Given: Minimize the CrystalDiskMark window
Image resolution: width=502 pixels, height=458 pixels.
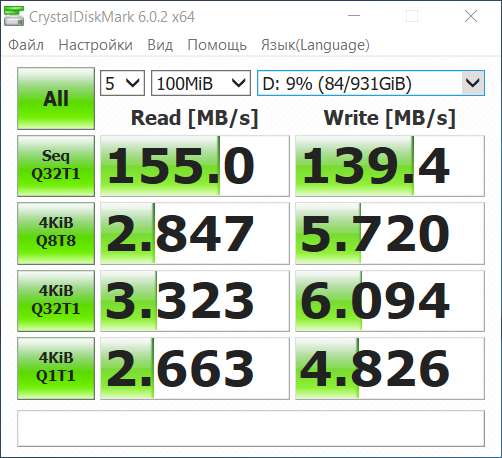Looking at the screenshot, I should [x=354, y=16].
